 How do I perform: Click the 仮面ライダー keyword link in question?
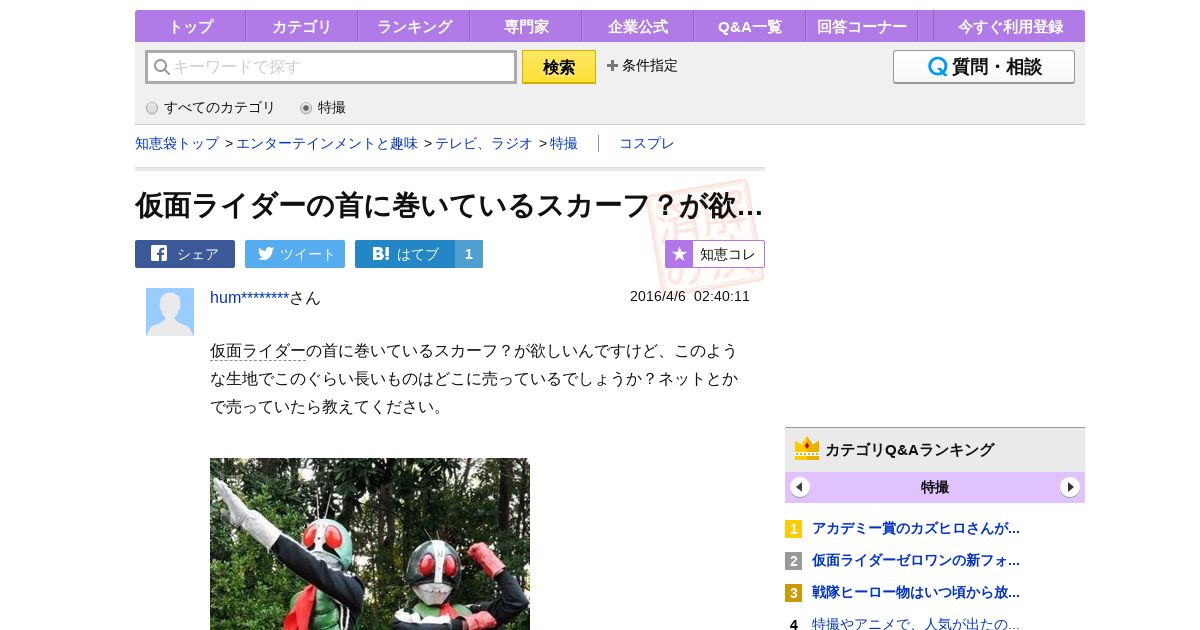[258, 351]
